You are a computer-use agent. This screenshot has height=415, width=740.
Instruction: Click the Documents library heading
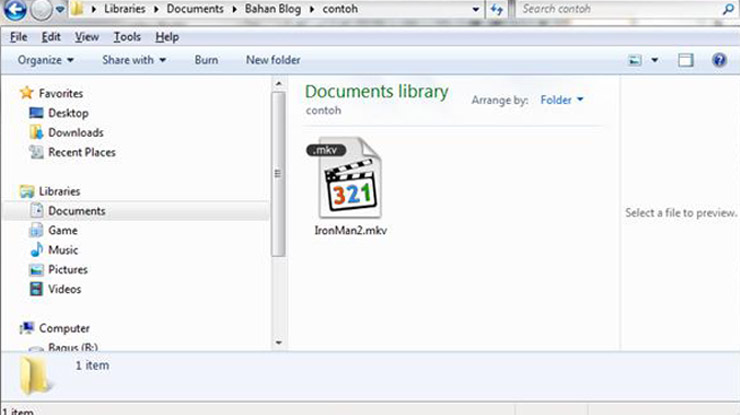tap(377, 92)
